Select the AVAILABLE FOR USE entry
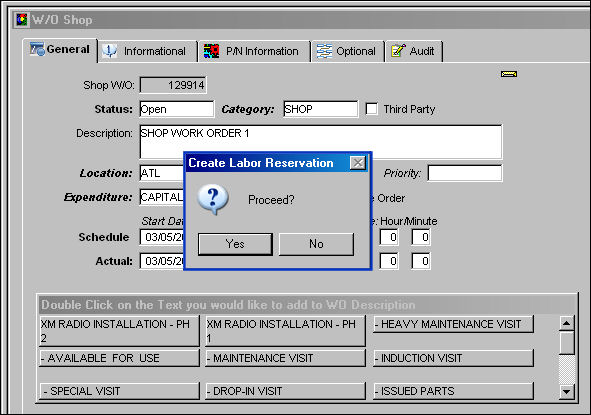The height and width of the screenshot is (415, 591). [x=119, y=358]
